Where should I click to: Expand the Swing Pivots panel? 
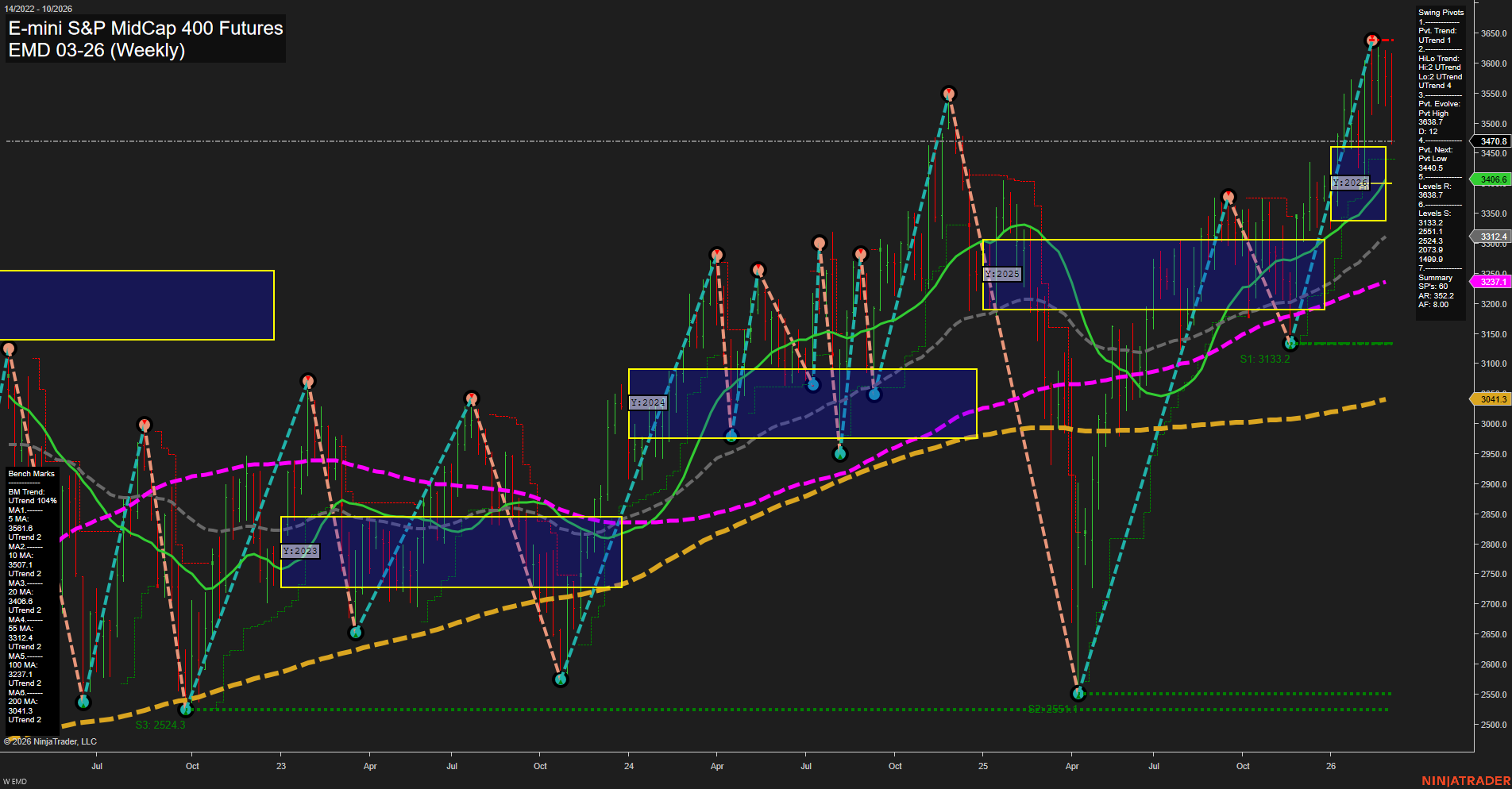[1439, 12]
